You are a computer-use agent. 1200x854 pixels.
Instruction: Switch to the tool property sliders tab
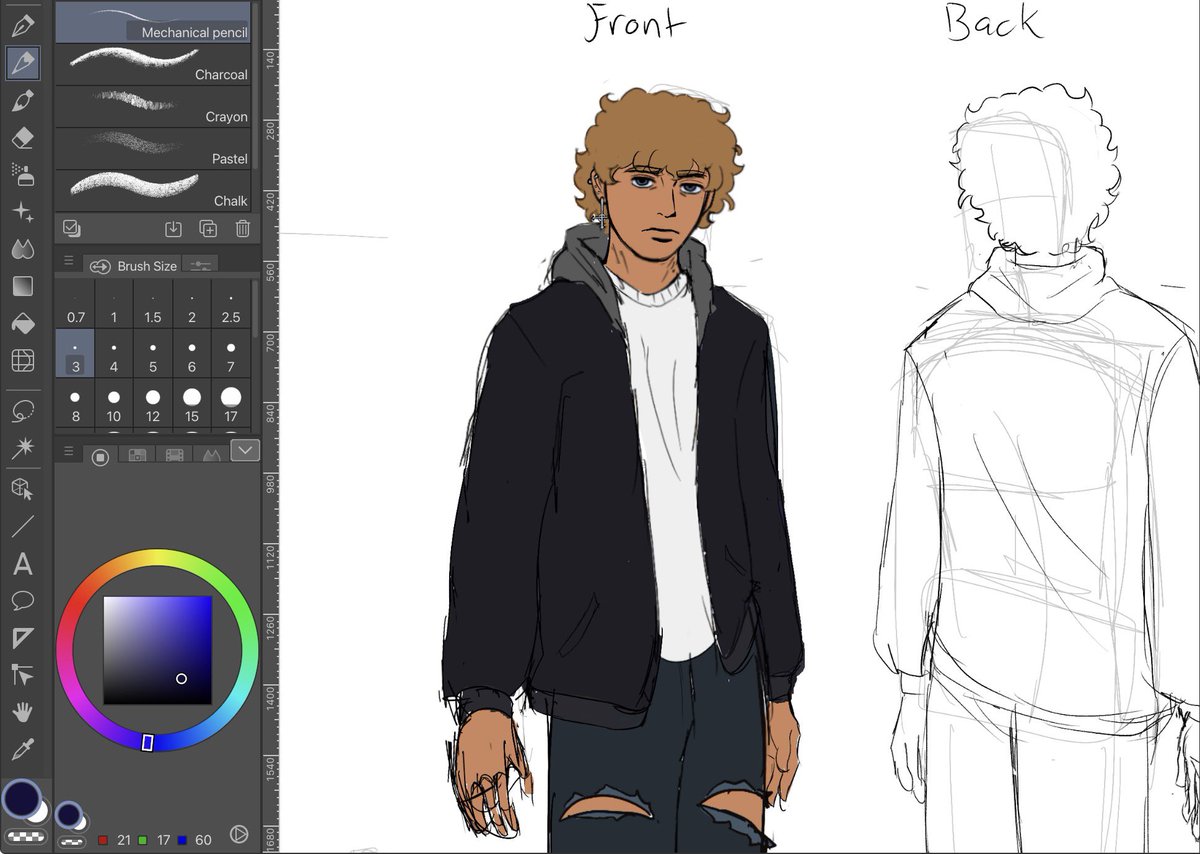[200, 265]
